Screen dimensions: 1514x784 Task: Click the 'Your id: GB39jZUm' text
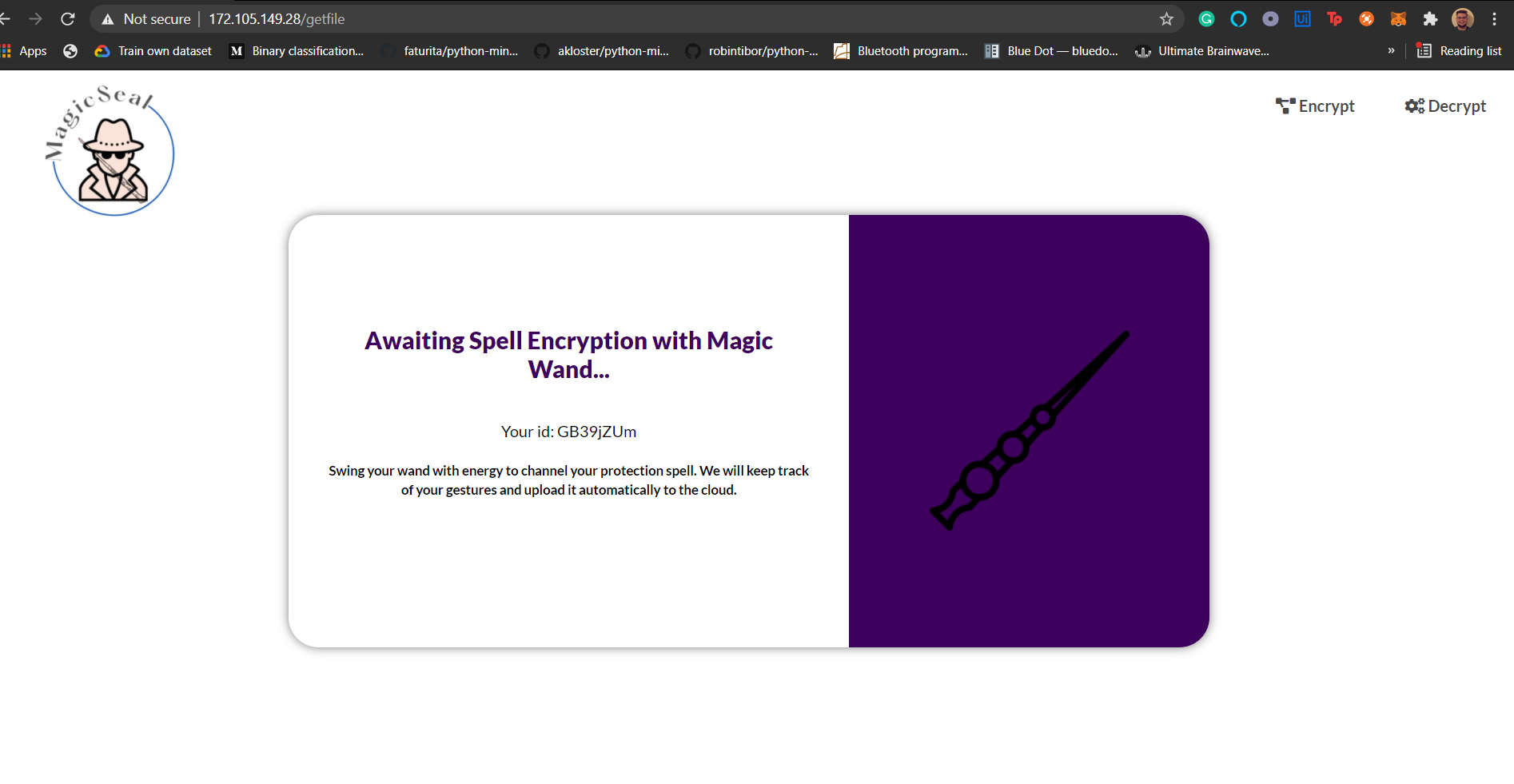point(568,432)
